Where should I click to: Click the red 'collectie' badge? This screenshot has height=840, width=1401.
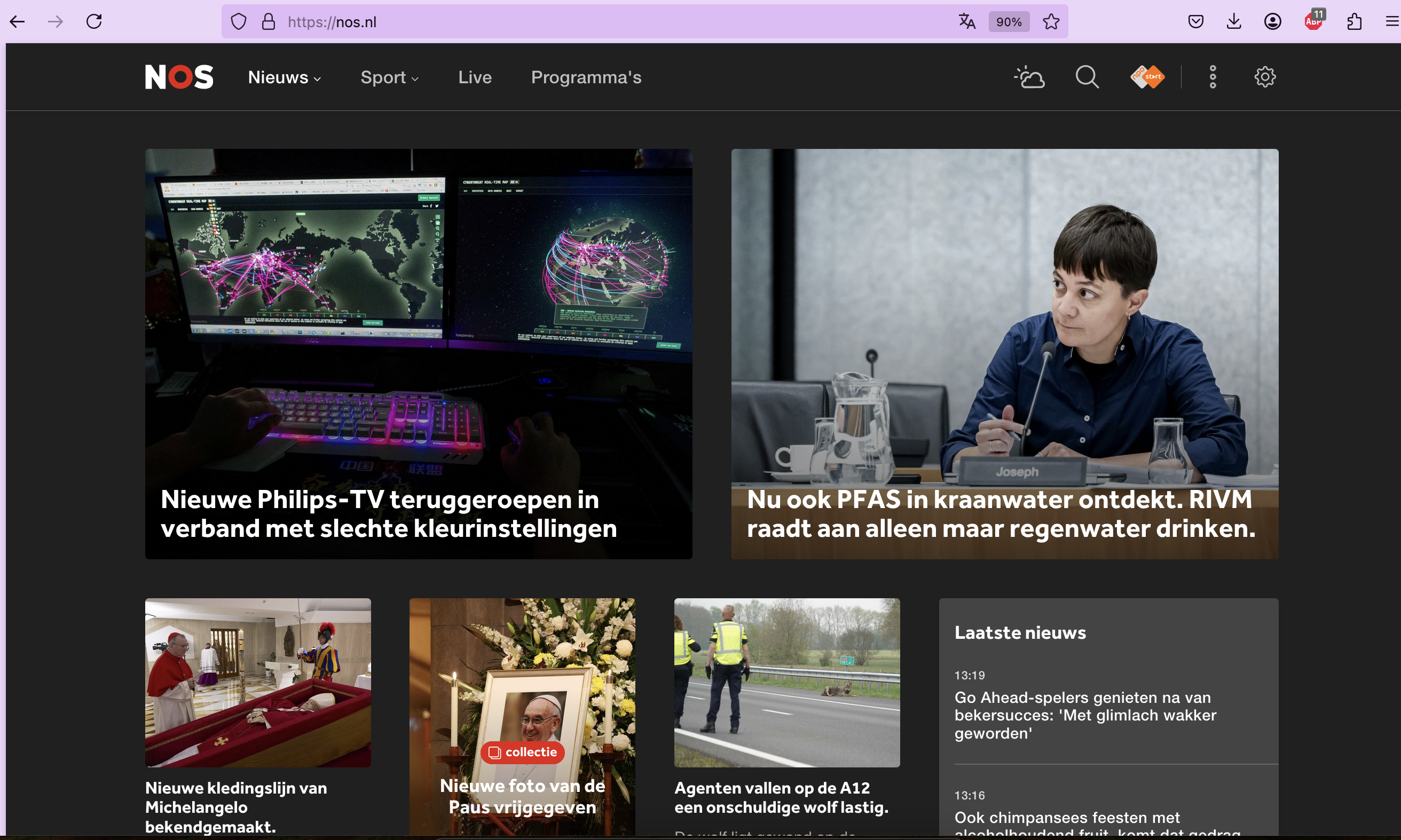522,752
